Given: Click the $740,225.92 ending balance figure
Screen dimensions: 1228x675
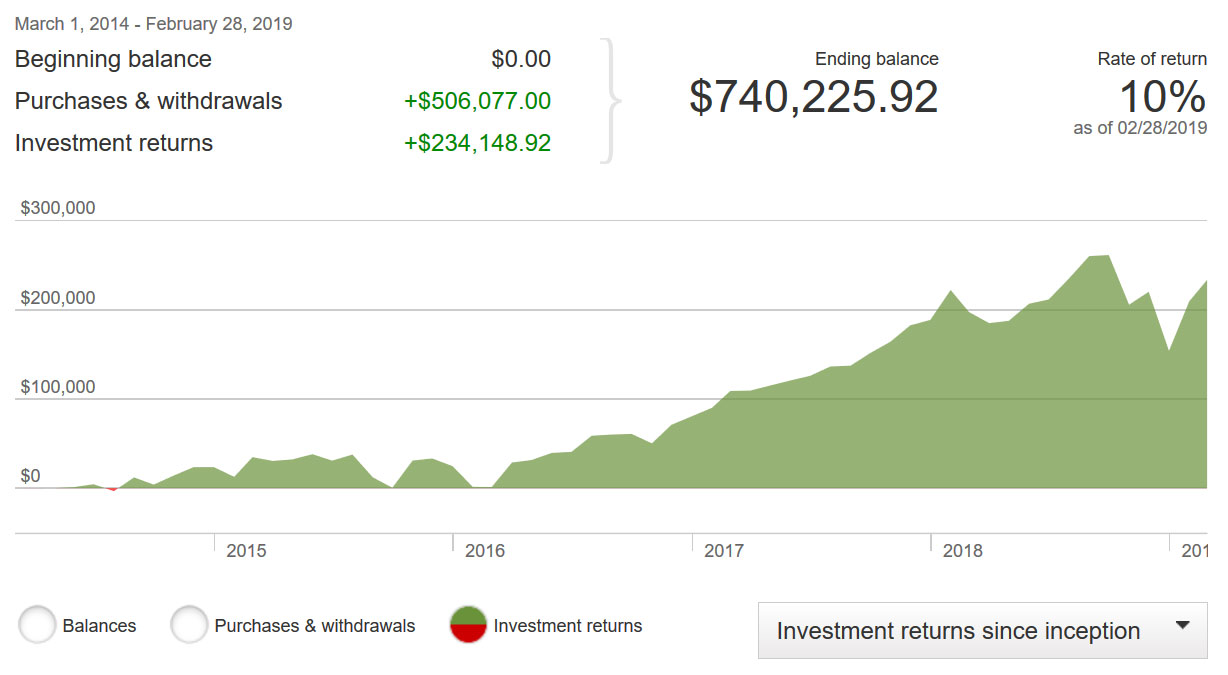Looking at the screenshot, I should pos(813,97).
